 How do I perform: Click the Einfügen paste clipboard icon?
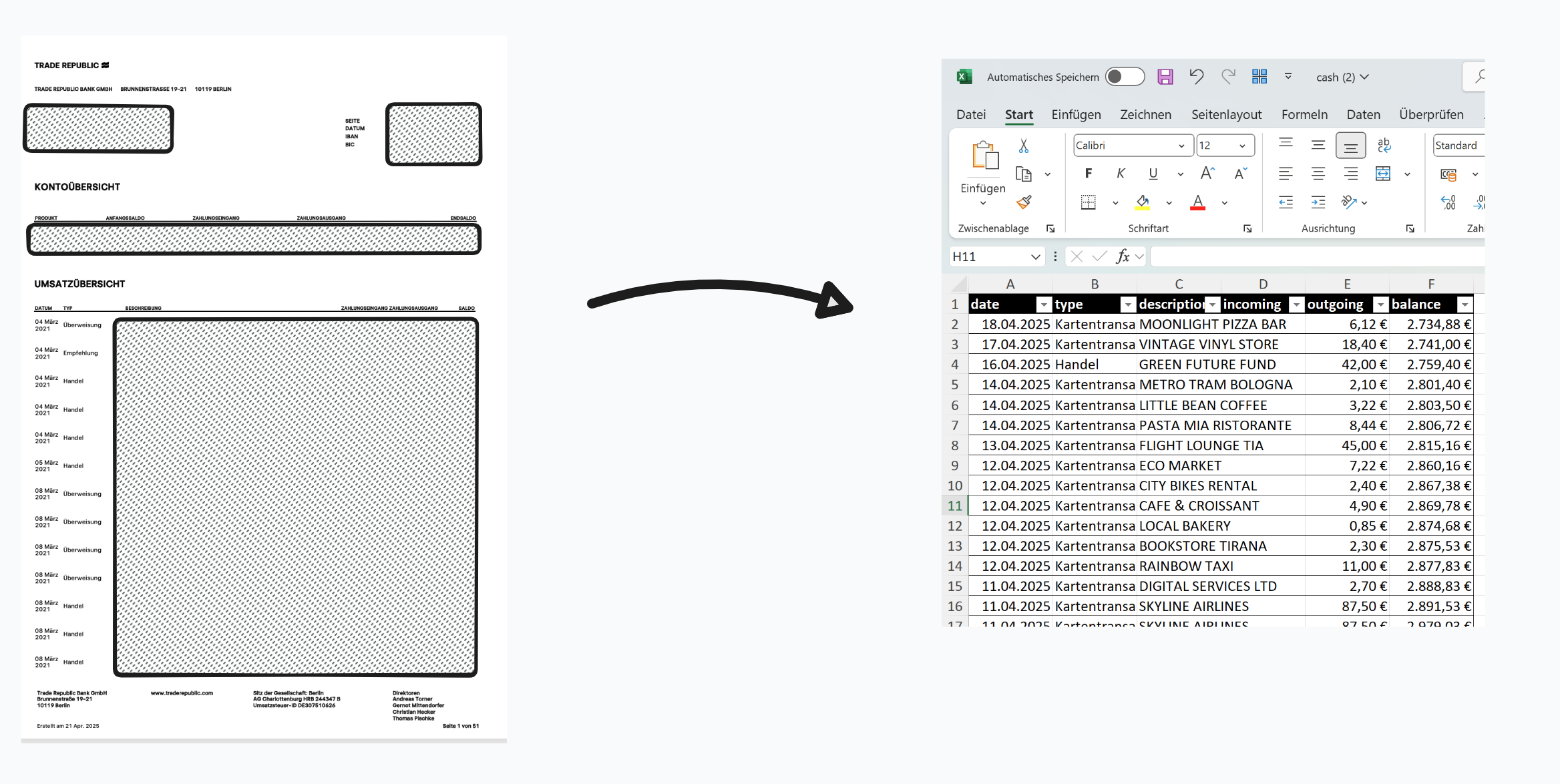point(984,156)
